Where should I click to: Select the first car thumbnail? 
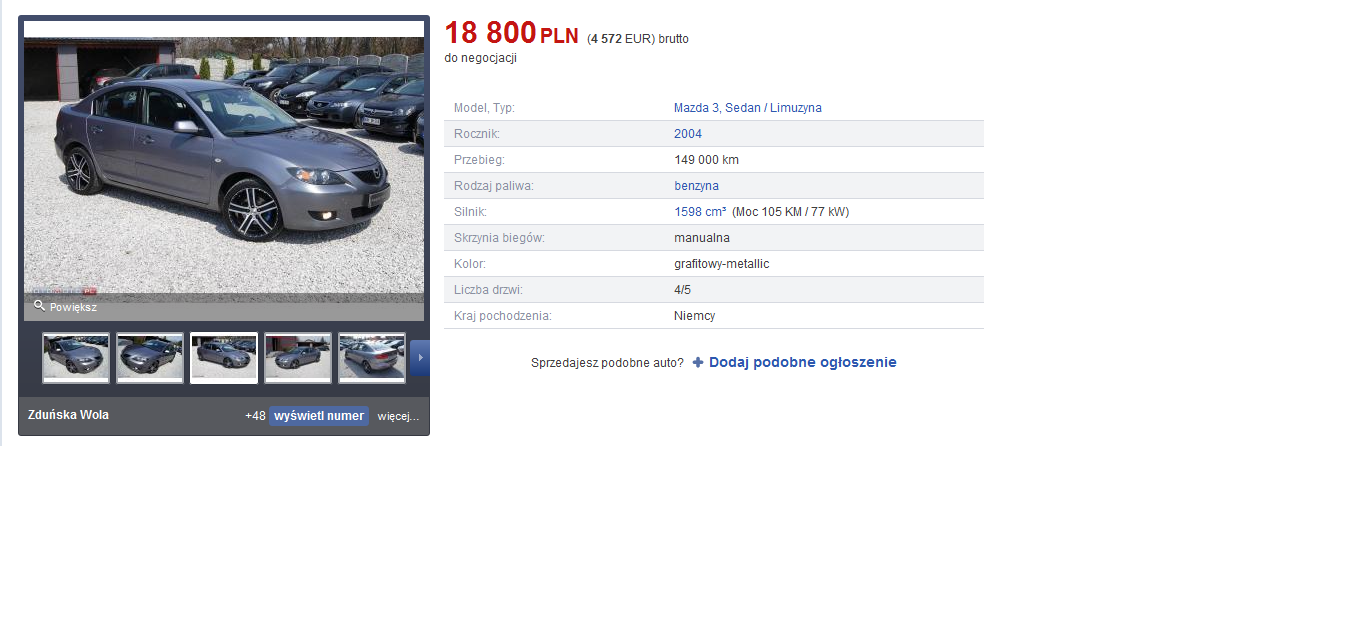(x=76, y=358)
